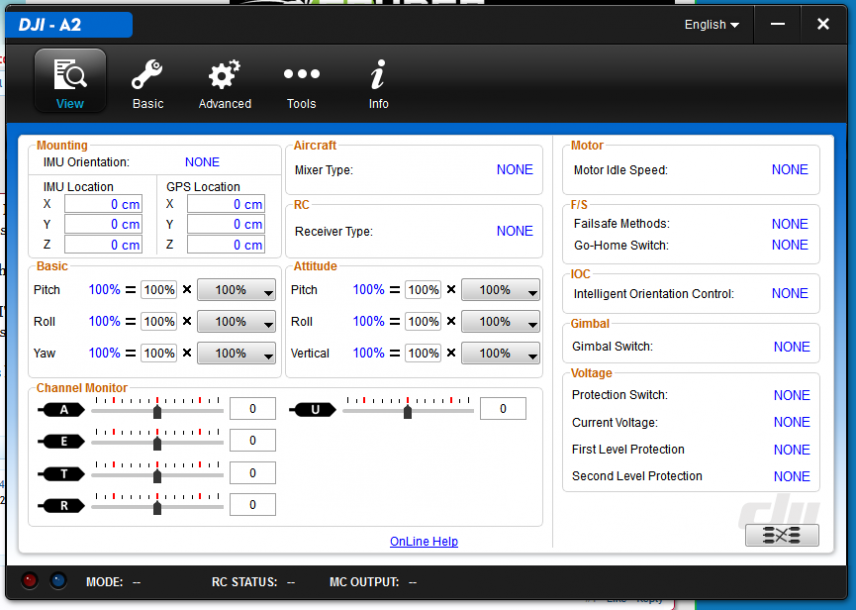Viewport: 856px width, 610px height.
Task: Click Mixer Type NONE value
Action: coord(514,170)
